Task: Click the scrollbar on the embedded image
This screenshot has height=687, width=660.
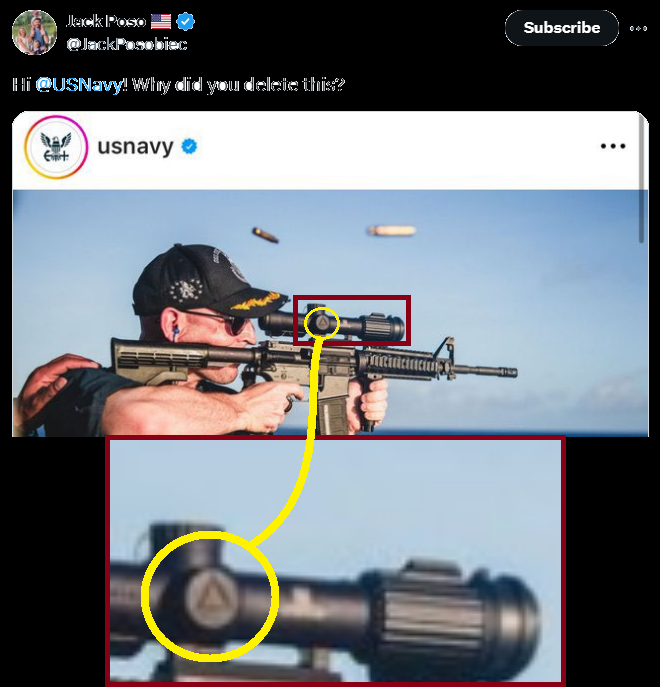Action: 642,180
